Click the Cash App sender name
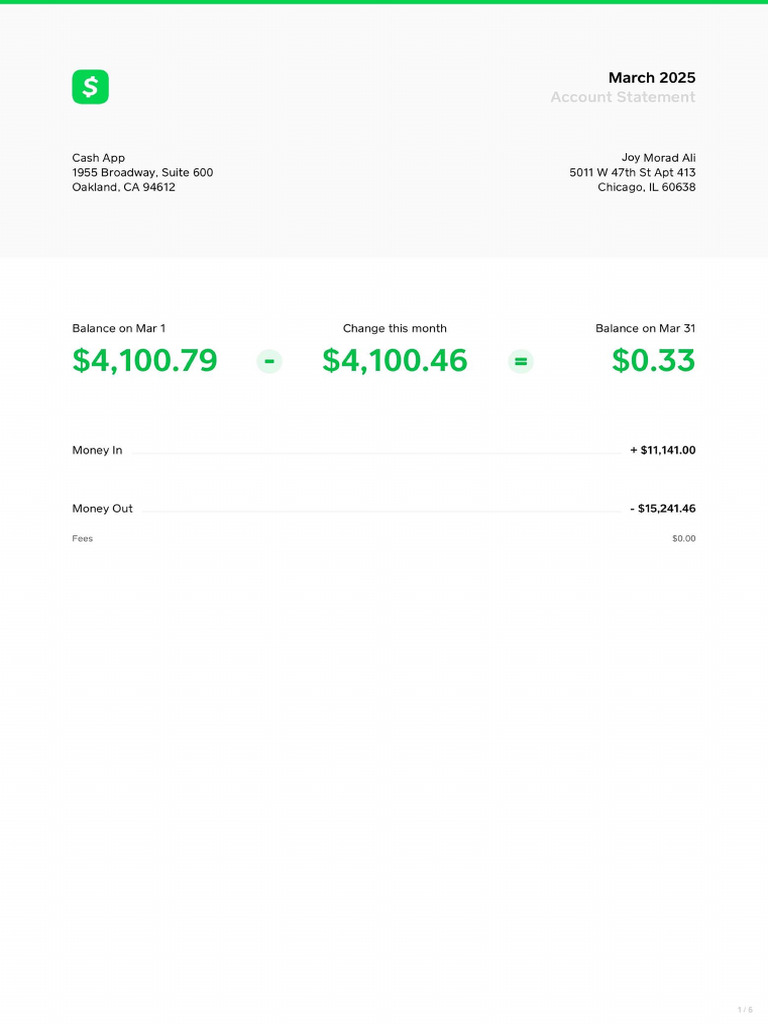This screenshot has height=1024, width=768. [98, 158]
